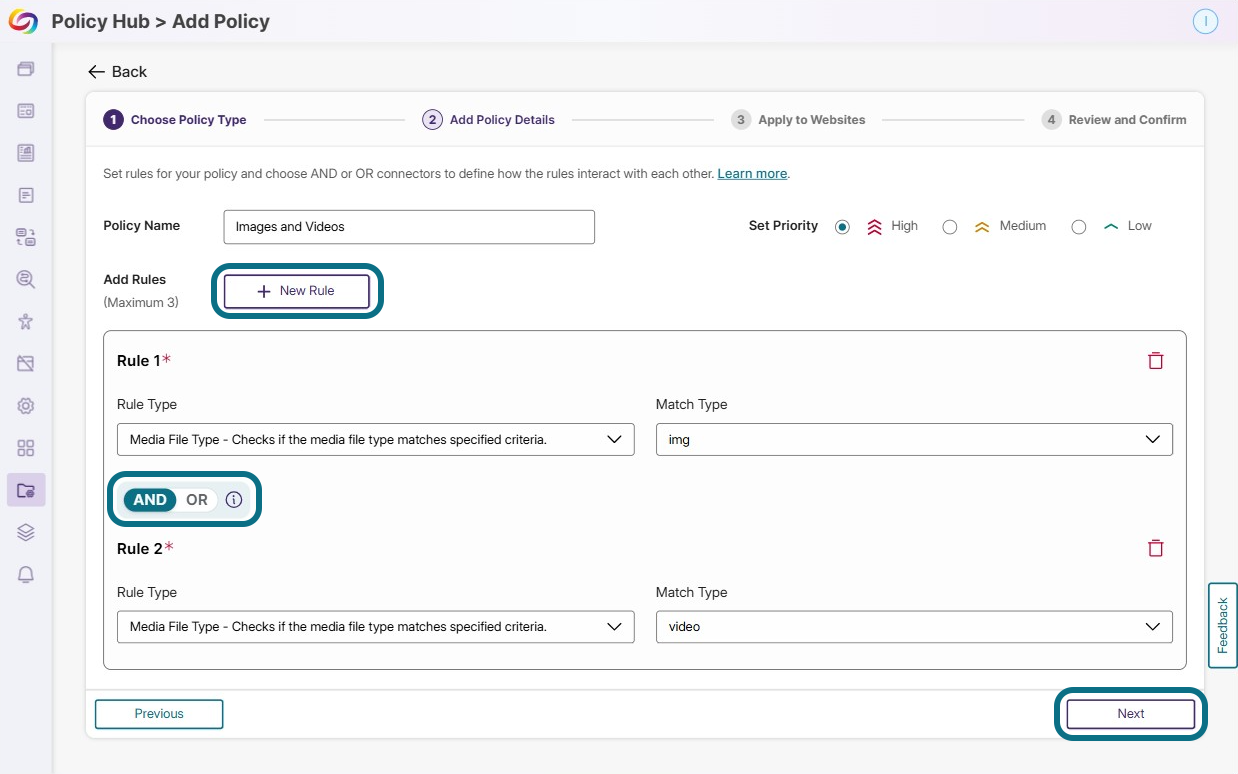Click the Policy Name input field

point(409,227)
